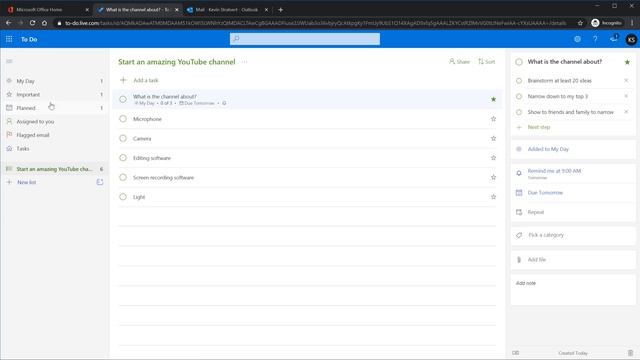Open Chrome three-dot menu
Image resolution: width=640 pixels, height=360 pixels.
[632, 23]
